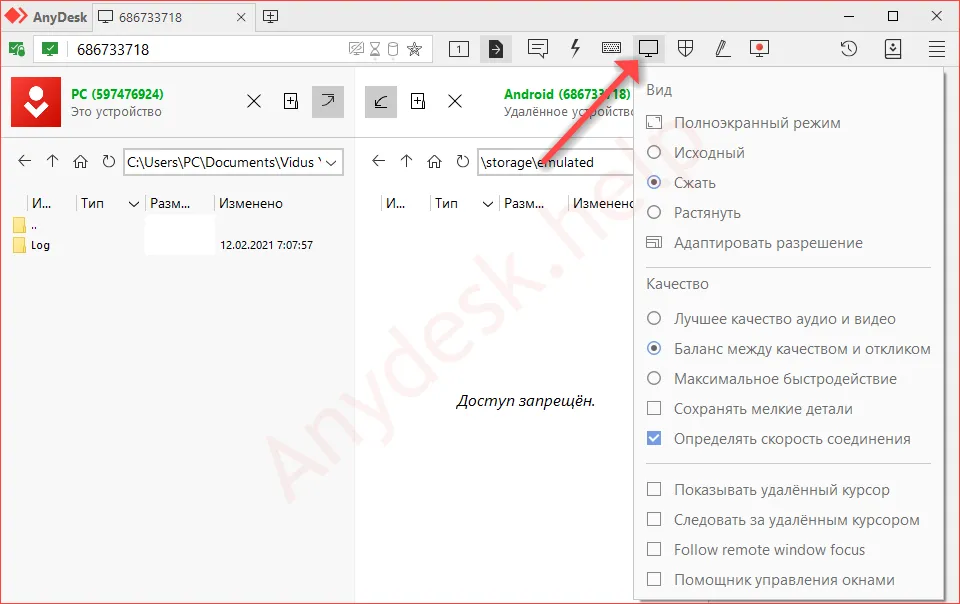Viewport: 960px width, 604px height.
Task: Click the monitor number 1 icon
Action: [x=459, y=49]
